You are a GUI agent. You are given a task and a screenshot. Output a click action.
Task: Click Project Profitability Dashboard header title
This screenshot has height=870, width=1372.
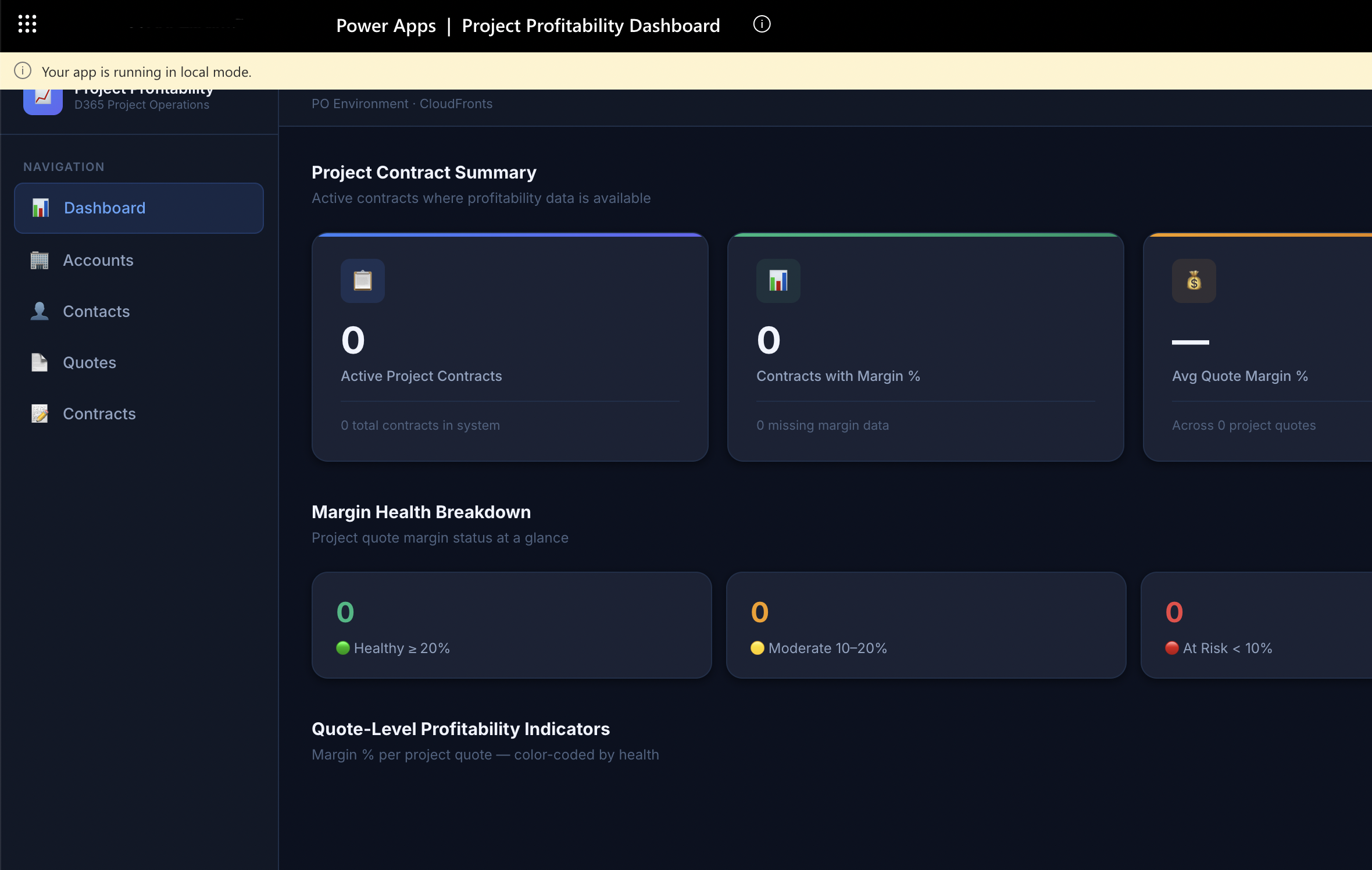(591, 26)
